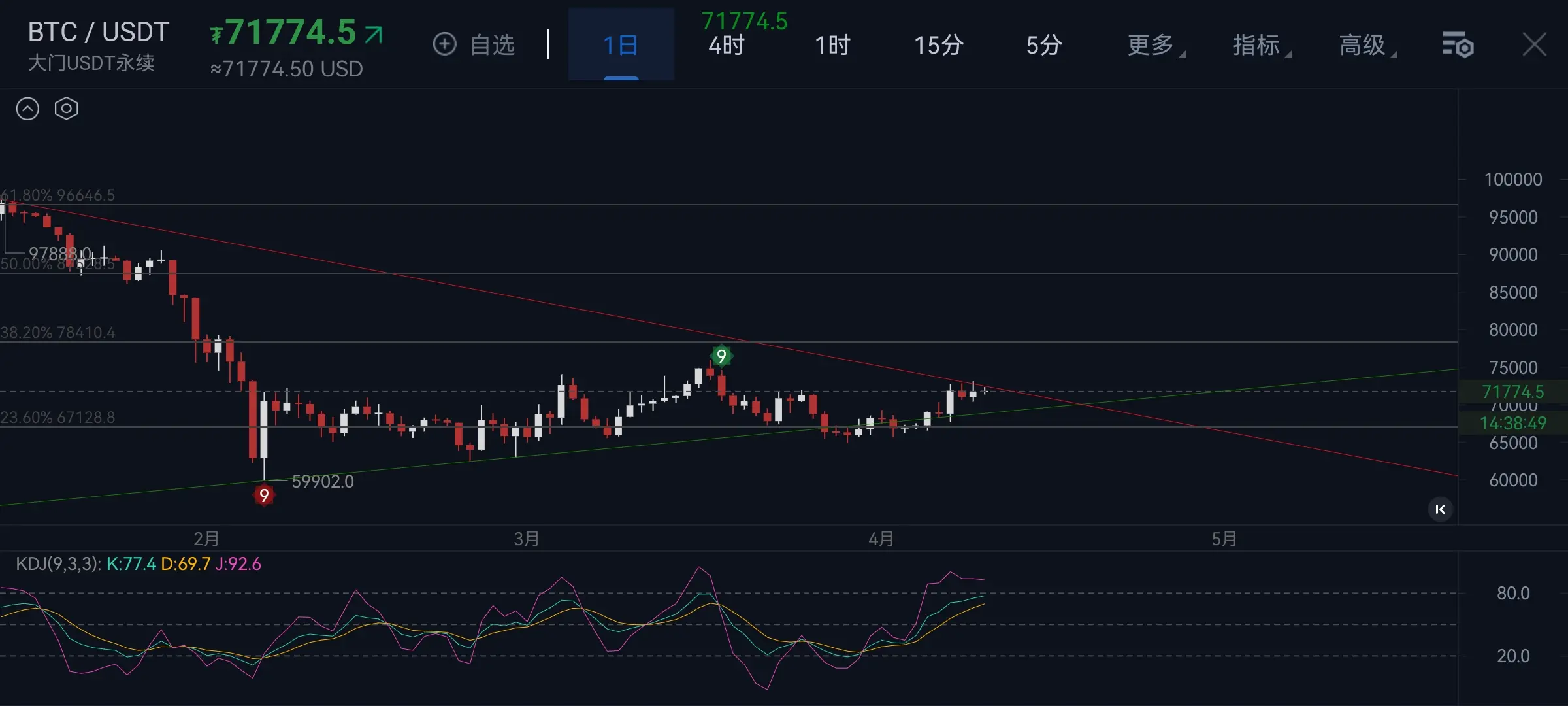Viewport: 1568px width, 706px height.
Task: Close the chart with the X icon
Action: 1534,45
